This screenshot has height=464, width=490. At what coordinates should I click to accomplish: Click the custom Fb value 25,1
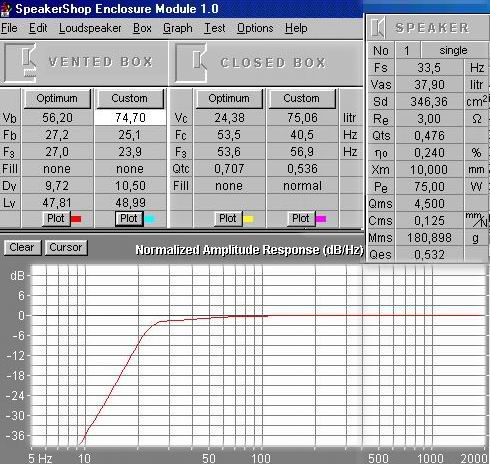click(130, 135)
